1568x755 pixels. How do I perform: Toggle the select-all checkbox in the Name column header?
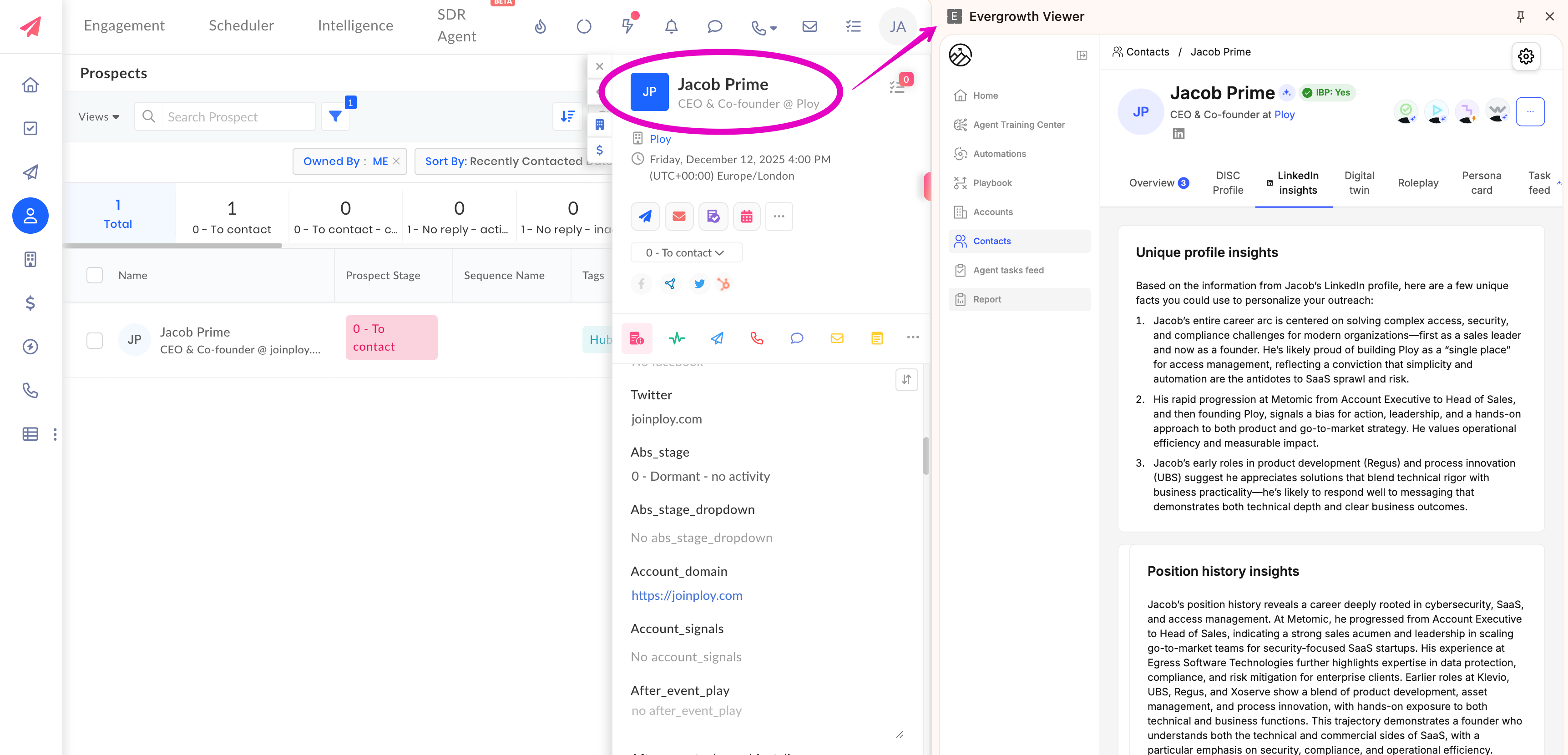click(95, 275)
